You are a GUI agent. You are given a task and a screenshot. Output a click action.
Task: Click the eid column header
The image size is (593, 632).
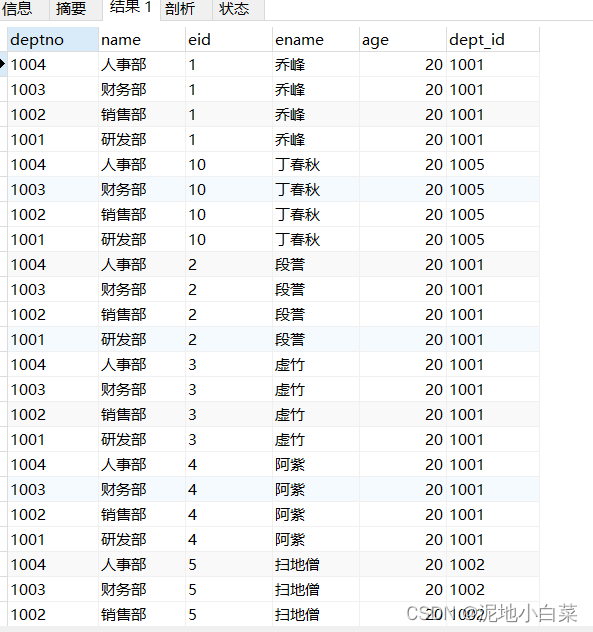(229, 40)
